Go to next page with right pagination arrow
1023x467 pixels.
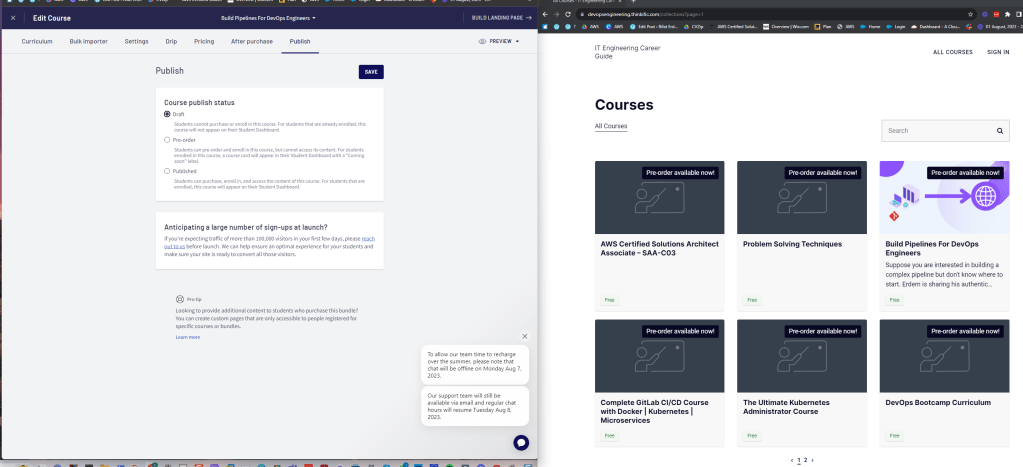812,460
